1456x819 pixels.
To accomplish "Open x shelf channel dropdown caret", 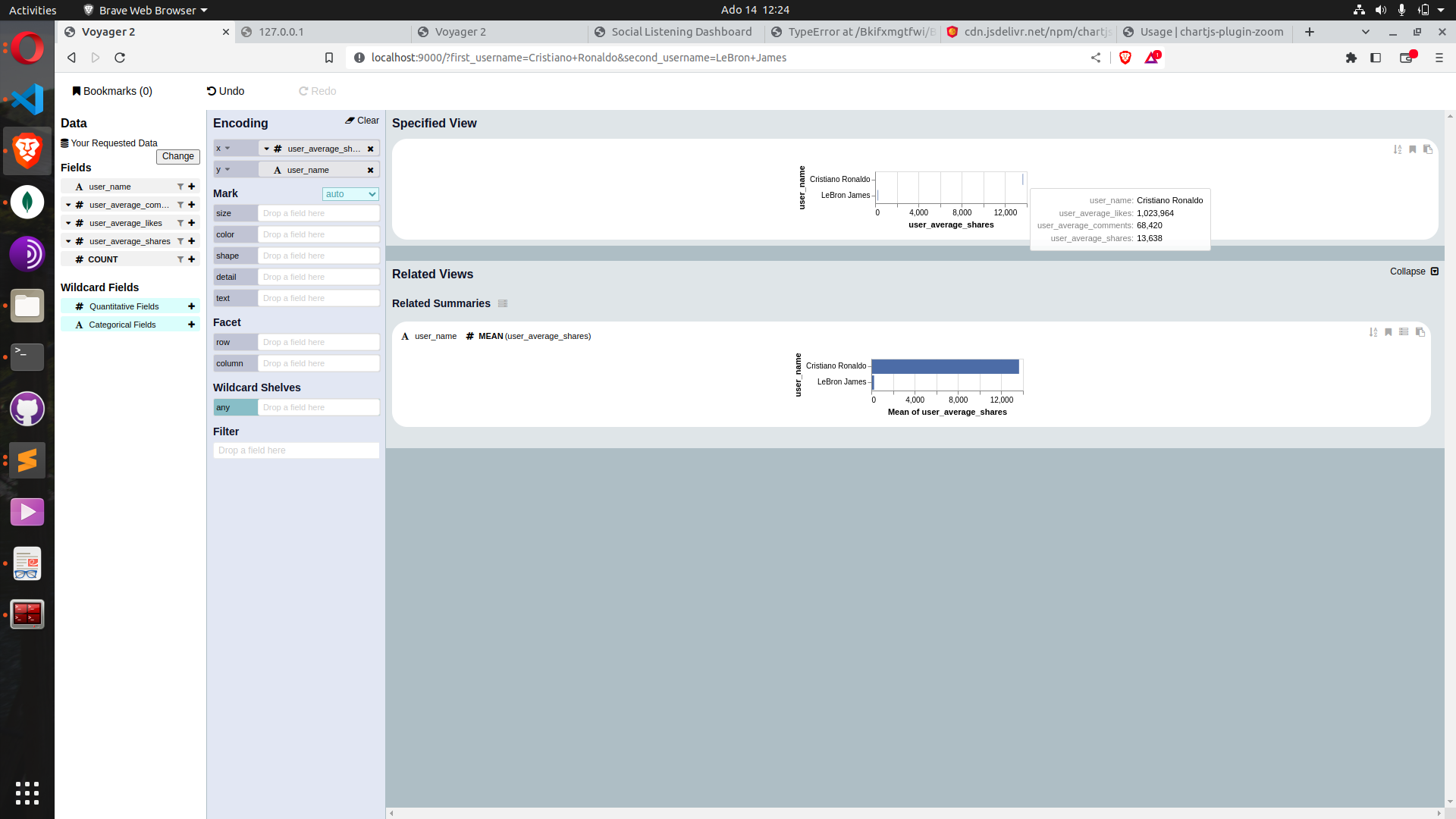I will click(227, 149).
